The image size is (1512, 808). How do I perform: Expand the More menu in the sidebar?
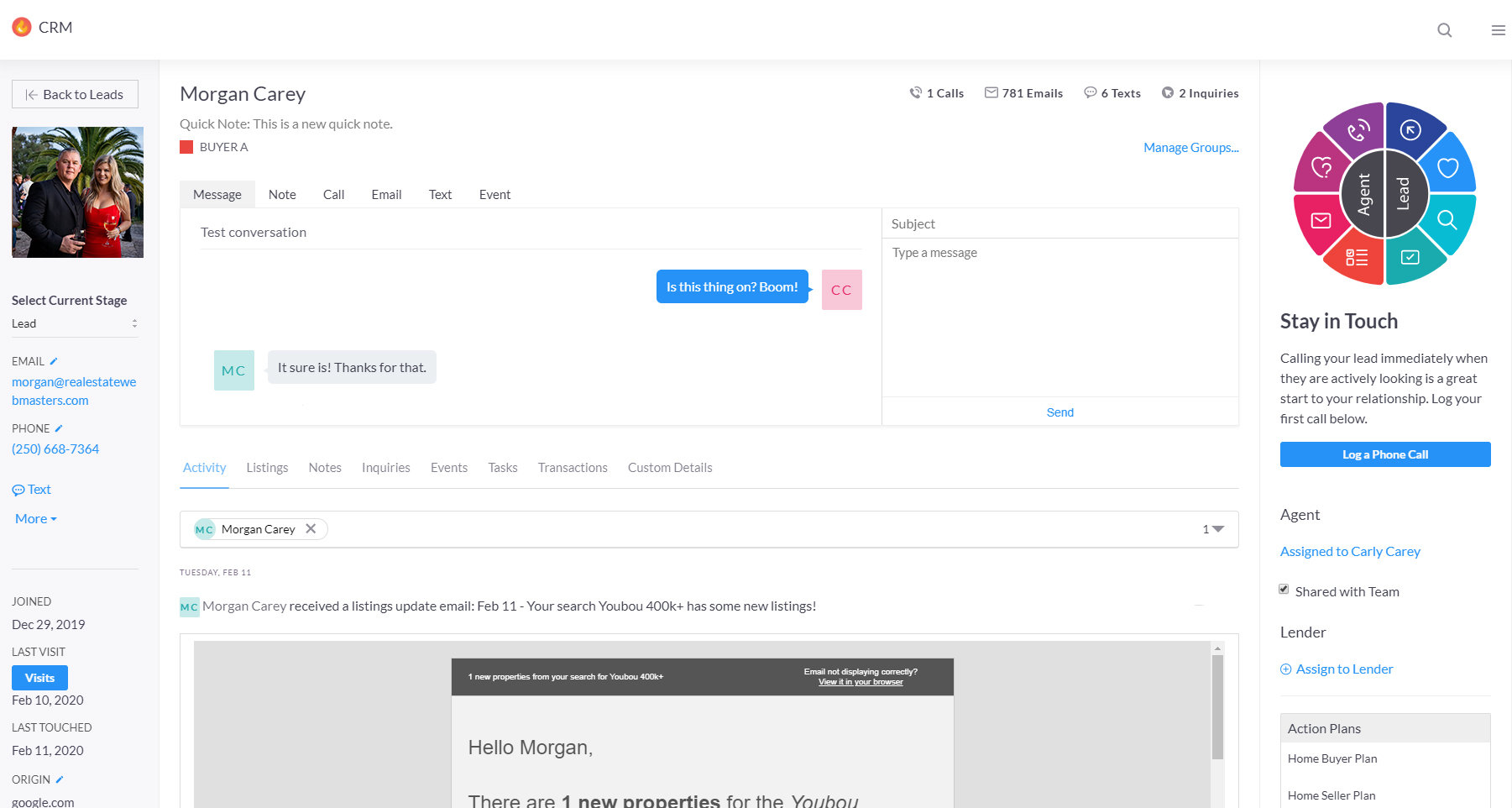pos(36,519)
